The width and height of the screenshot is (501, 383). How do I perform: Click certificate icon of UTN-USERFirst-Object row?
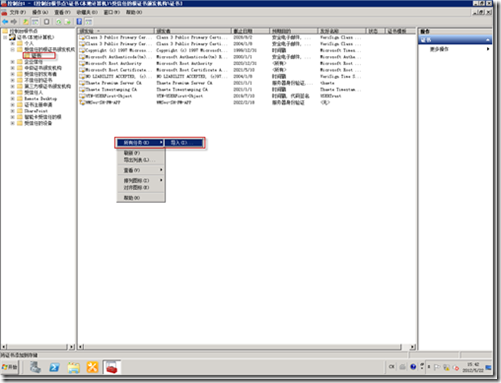coord(82,96)
